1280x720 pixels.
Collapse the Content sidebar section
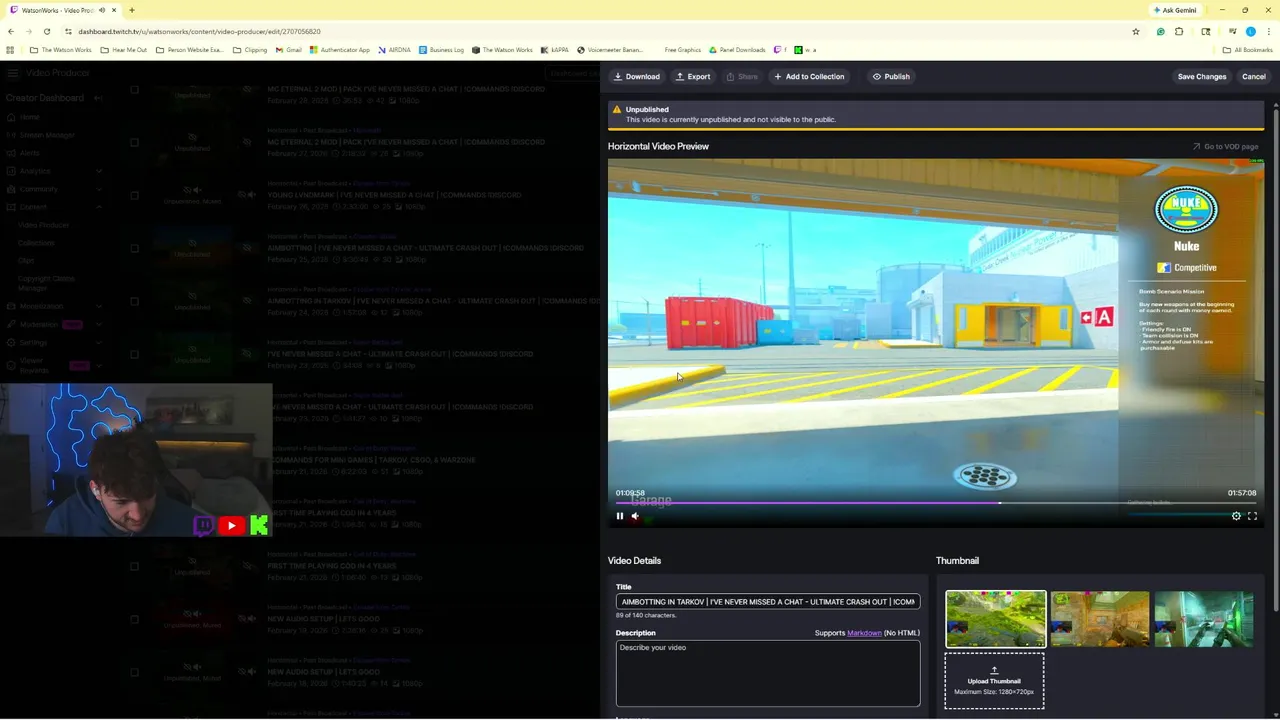click(98, 207)
